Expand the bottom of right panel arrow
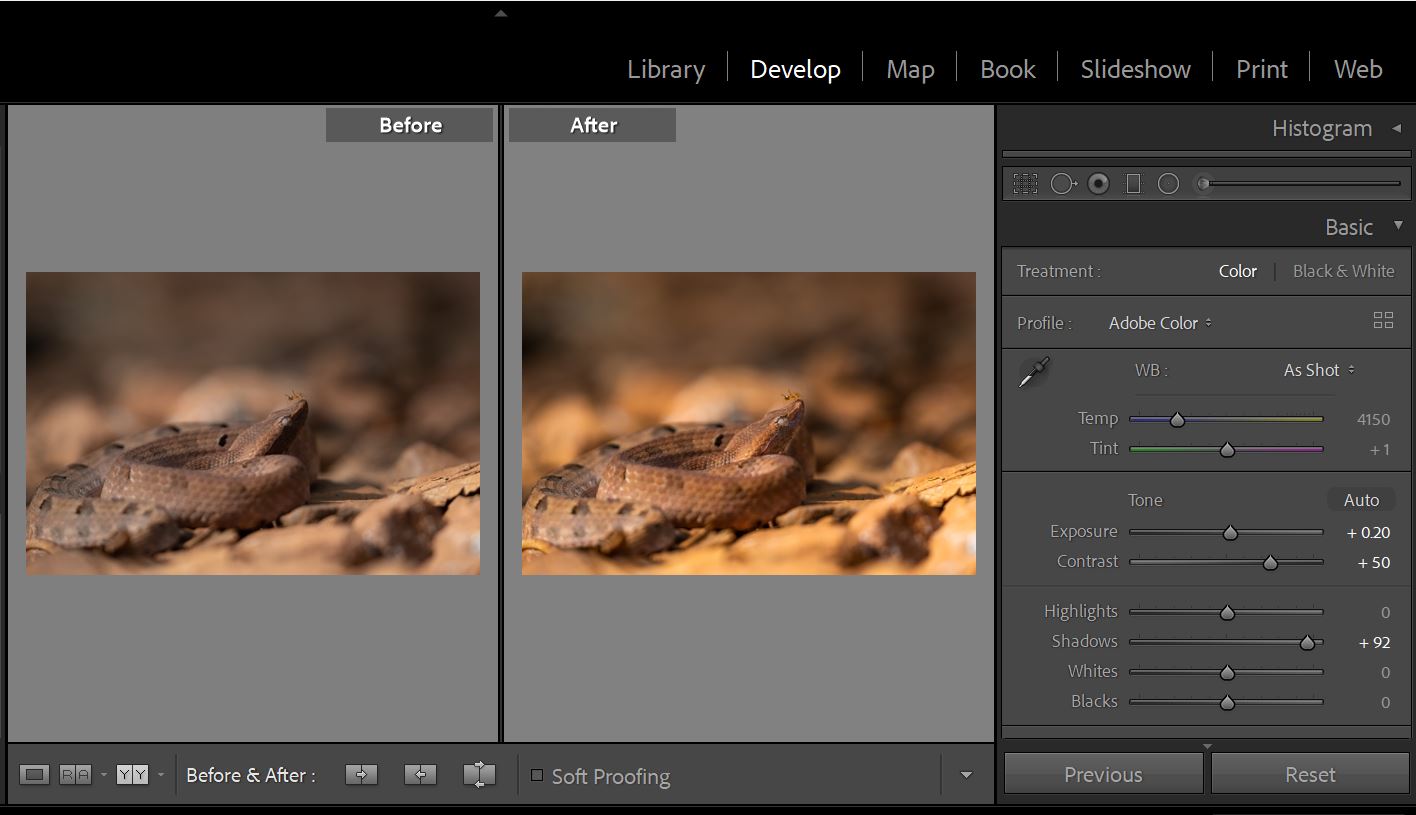This screenshot has width=1416, height=815. (1207, 746)
